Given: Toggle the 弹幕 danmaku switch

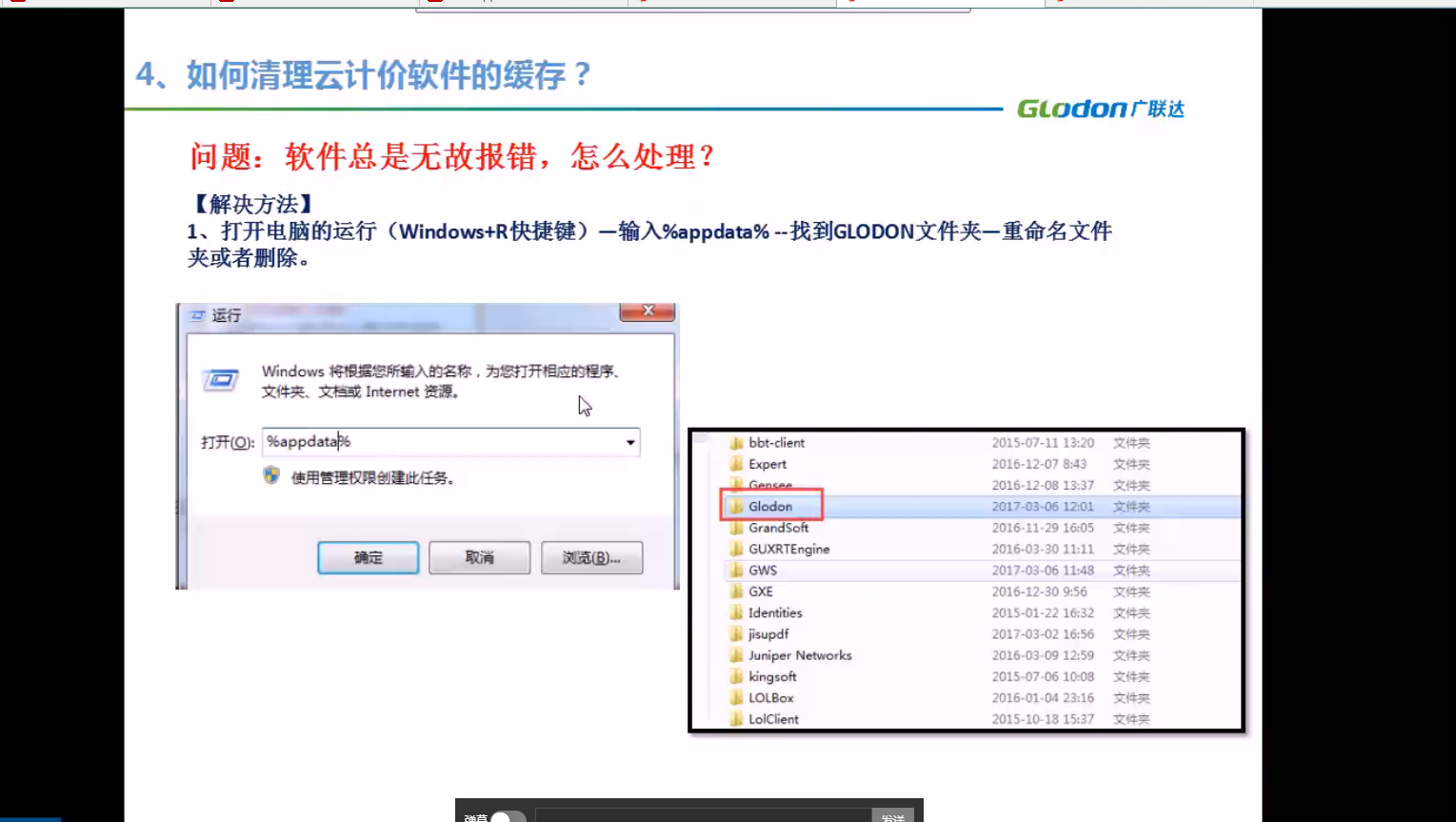Looking at the screenshot, I should point(508,817).
